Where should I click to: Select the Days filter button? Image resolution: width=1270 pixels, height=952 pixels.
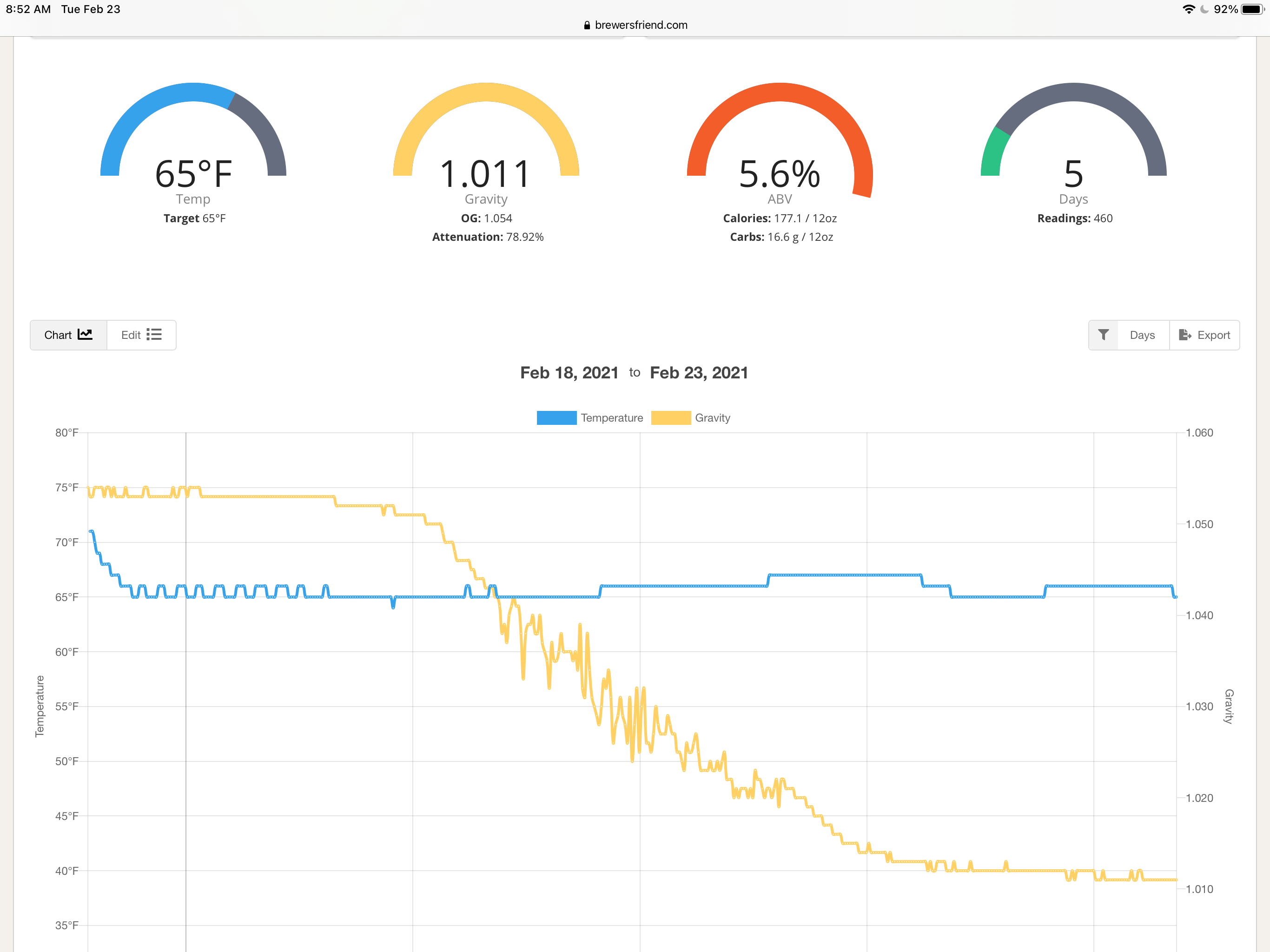coord(1142,335)
